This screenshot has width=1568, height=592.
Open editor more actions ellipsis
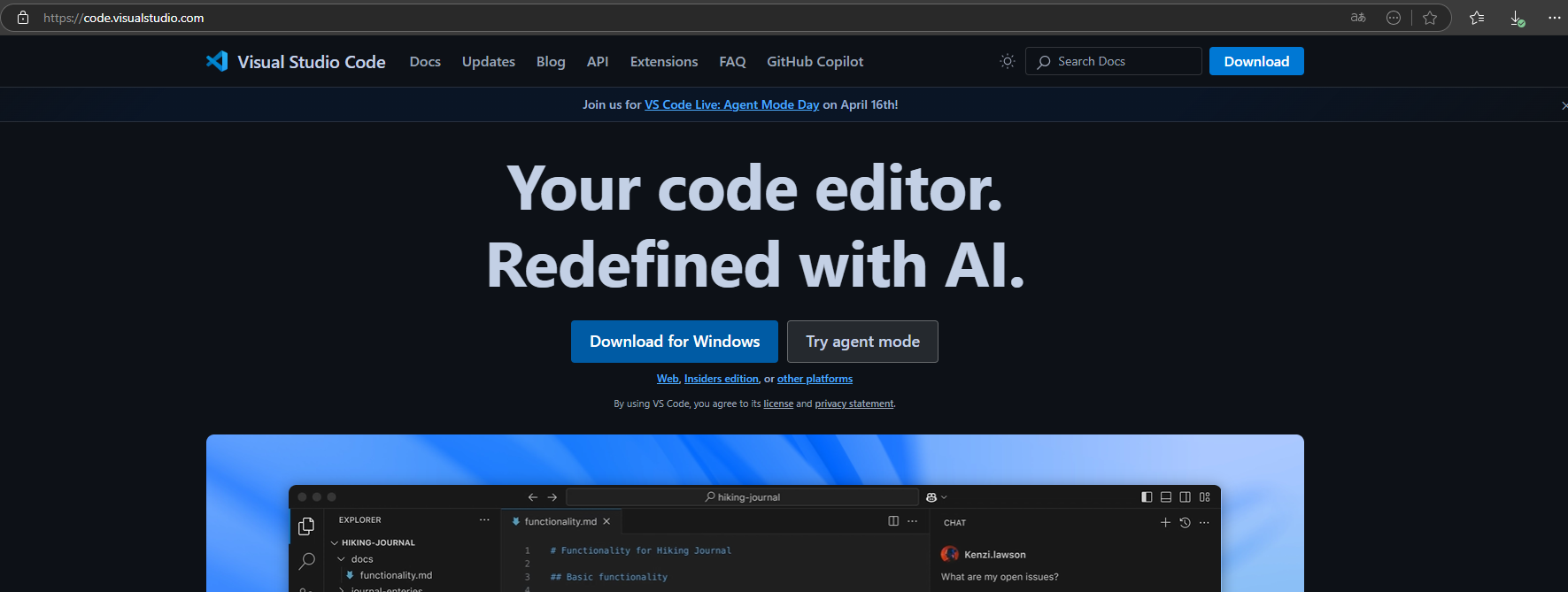point(913,521)
